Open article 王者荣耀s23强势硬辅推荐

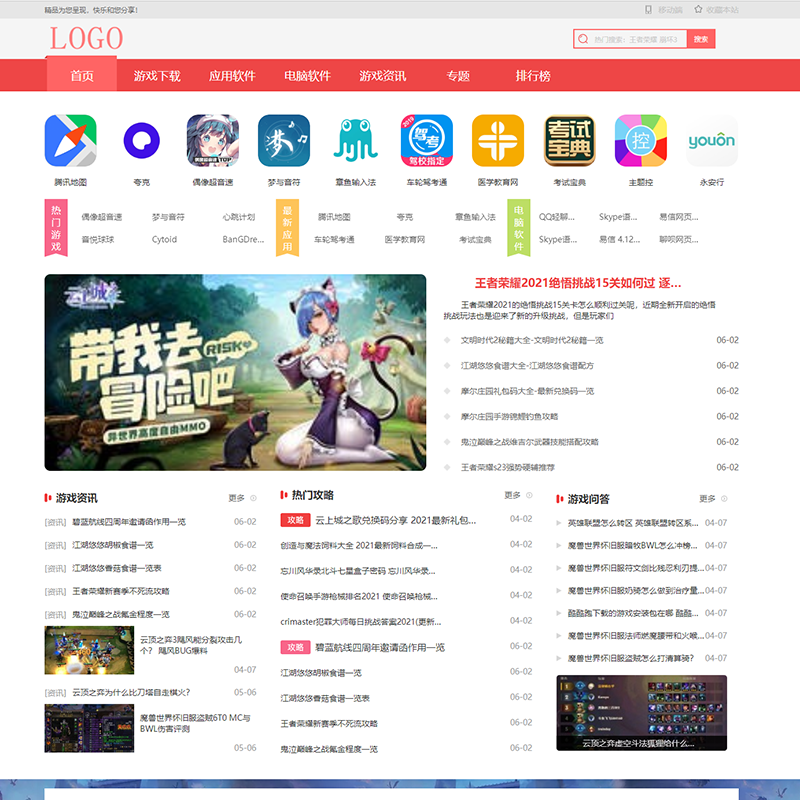pyautogui.click(x=507, y=467)
